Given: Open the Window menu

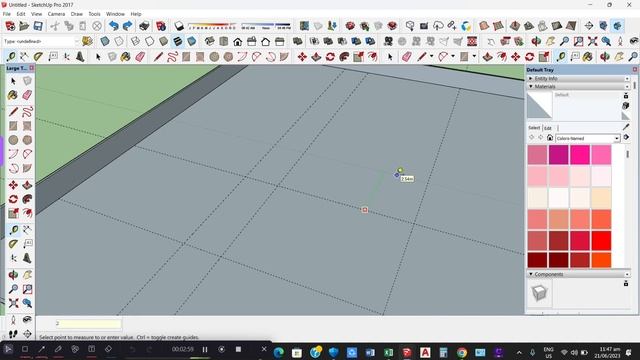Looking at the screenshot, I should coord(115,14).
